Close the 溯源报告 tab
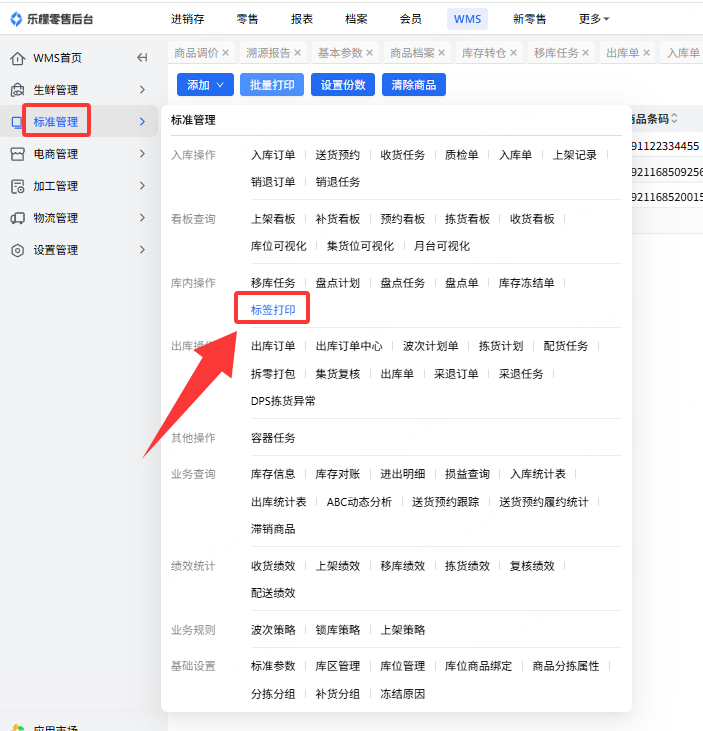The height and width of the screenshot is (731, 703). point(297,53)
